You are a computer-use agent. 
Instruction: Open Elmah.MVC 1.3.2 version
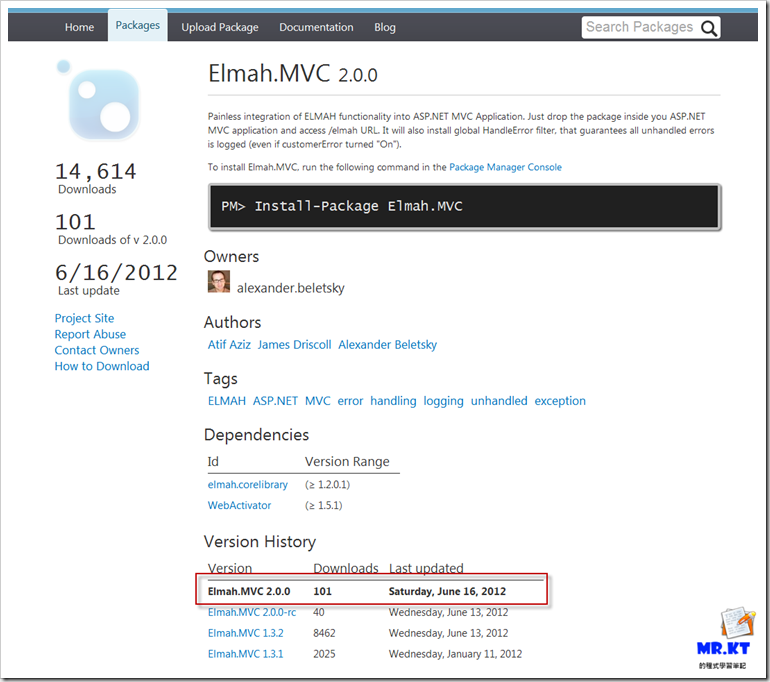coord(246,633)
